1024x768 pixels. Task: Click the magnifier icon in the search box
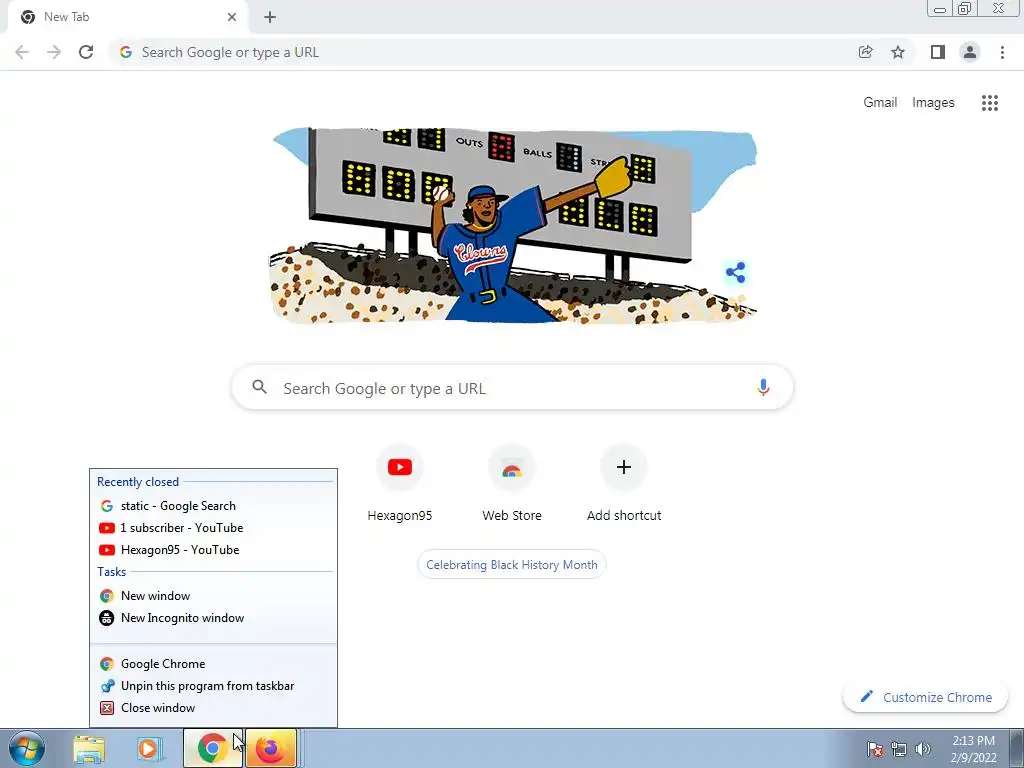[259, 387]
